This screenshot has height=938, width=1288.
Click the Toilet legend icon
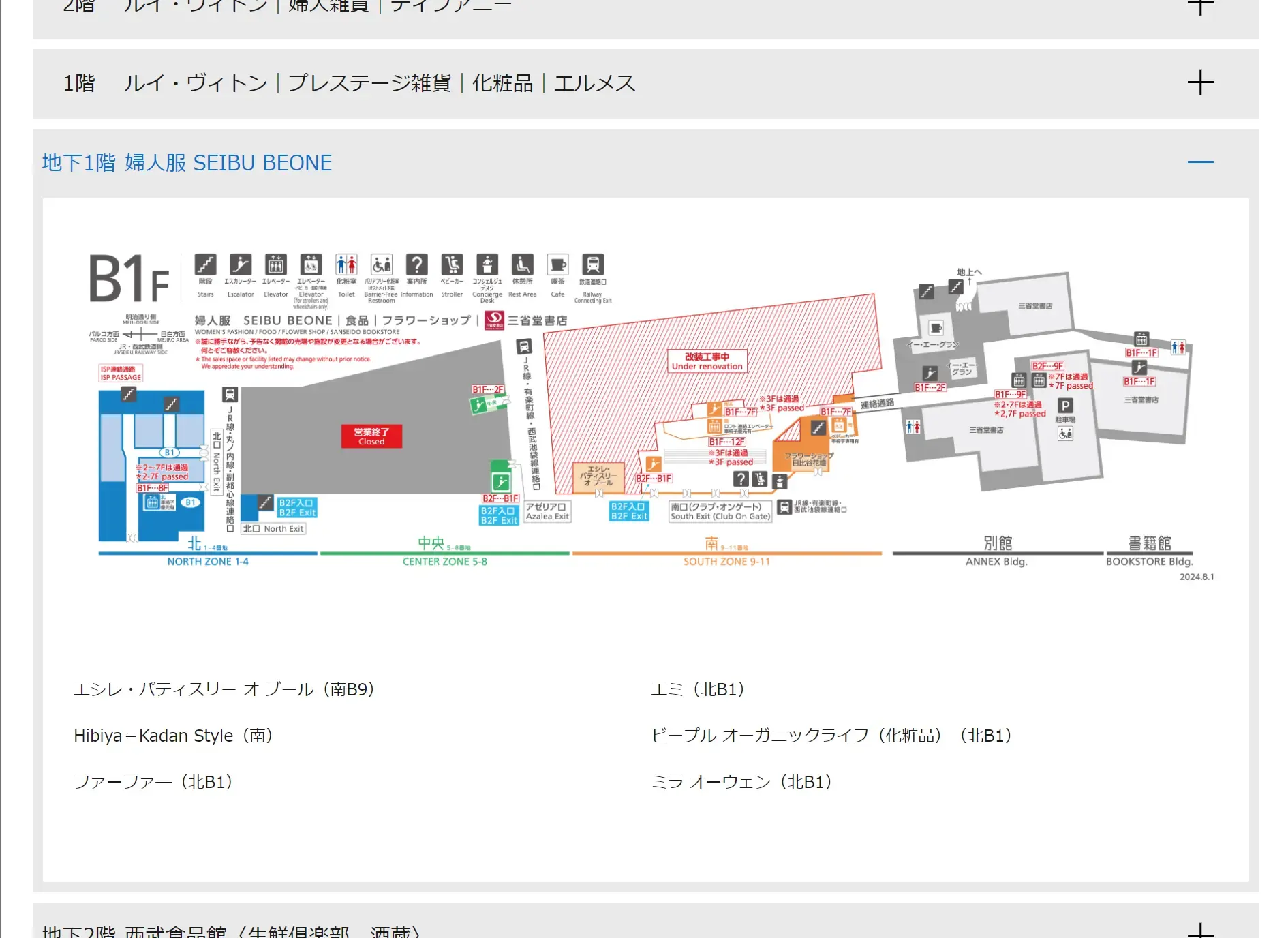point(346,265)
